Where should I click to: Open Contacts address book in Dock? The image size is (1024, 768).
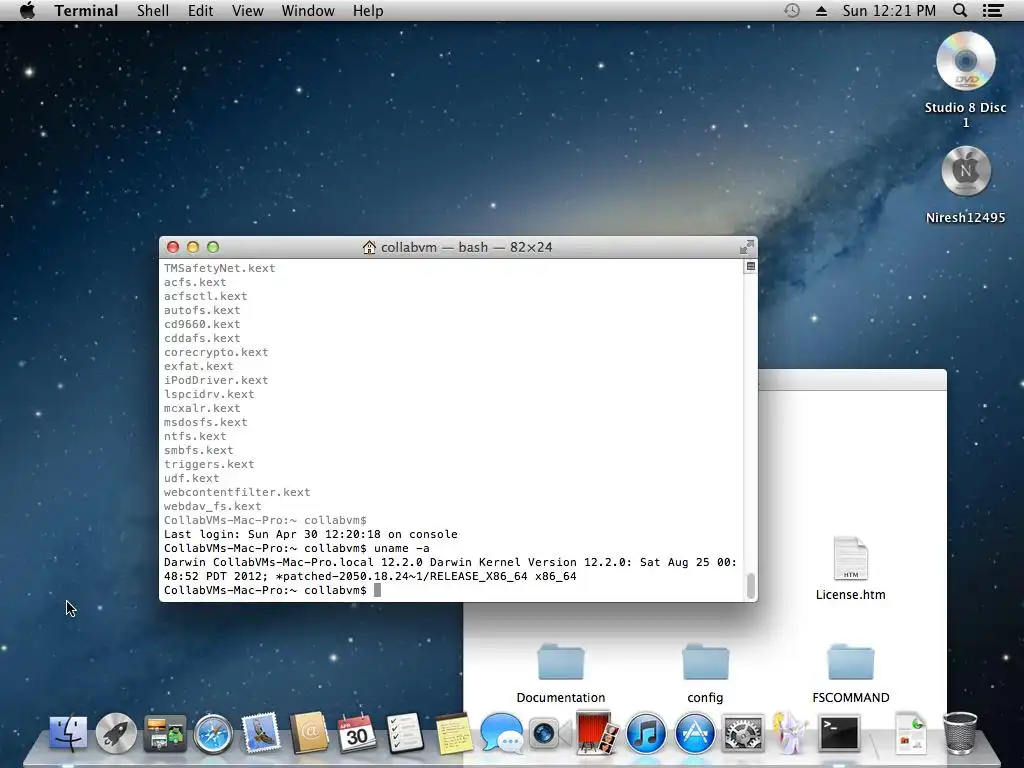click(310, 733)
